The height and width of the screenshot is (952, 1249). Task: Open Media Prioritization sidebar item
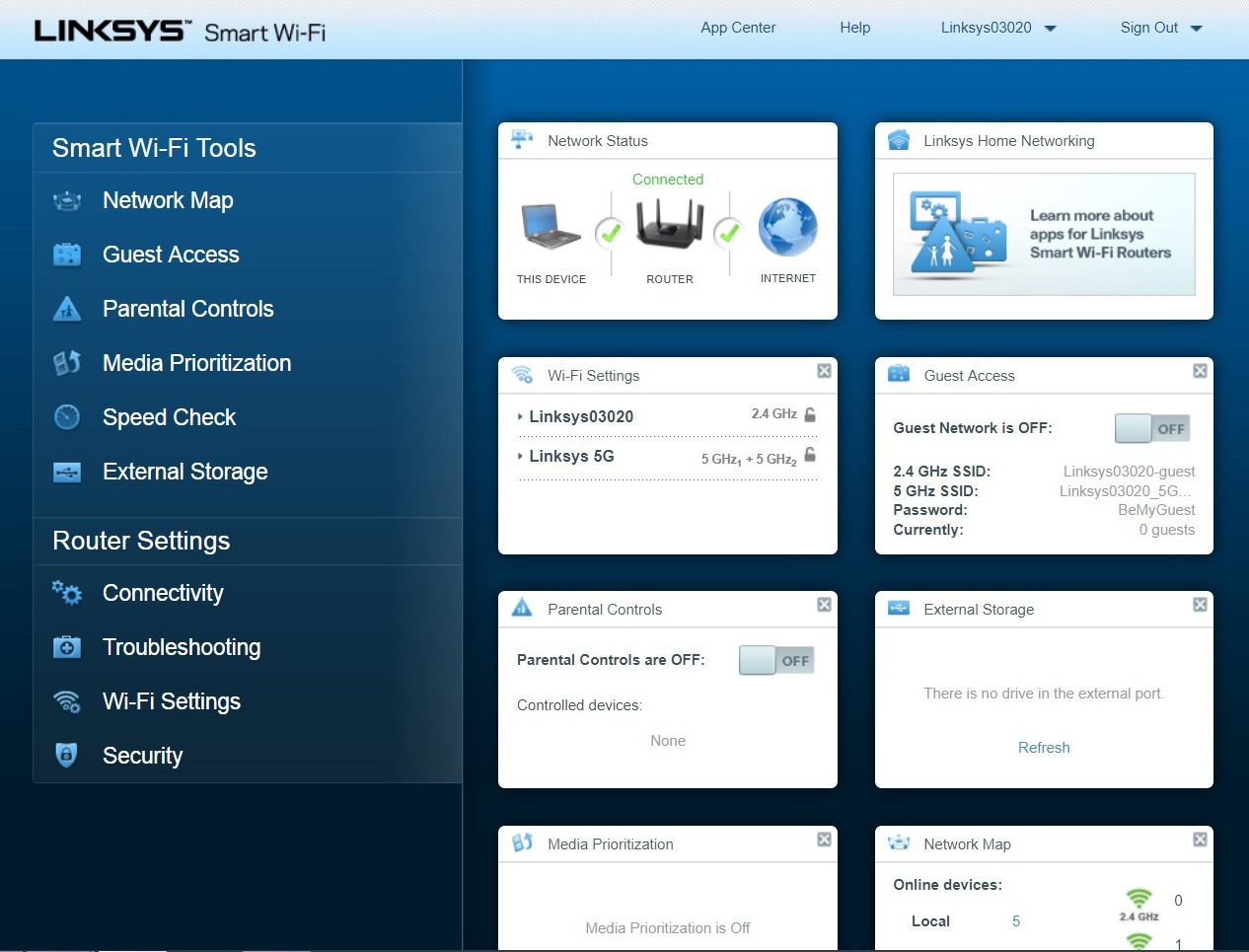[x=197, y=363]
